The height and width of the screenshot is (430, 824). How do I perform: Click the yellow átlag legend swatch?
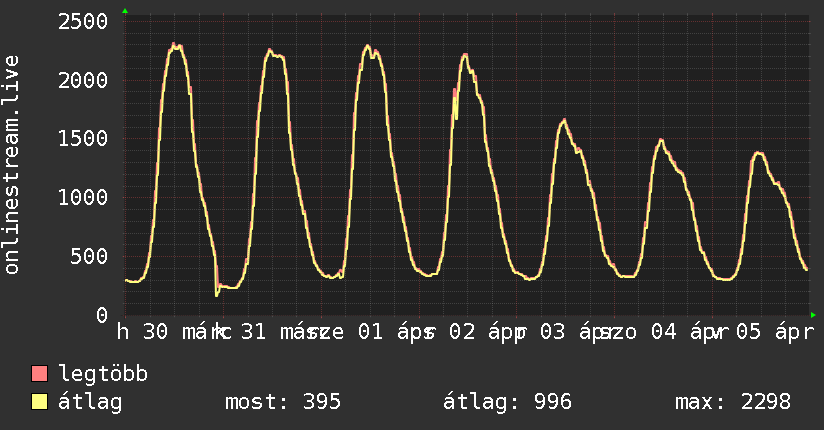tap(39, 402)
